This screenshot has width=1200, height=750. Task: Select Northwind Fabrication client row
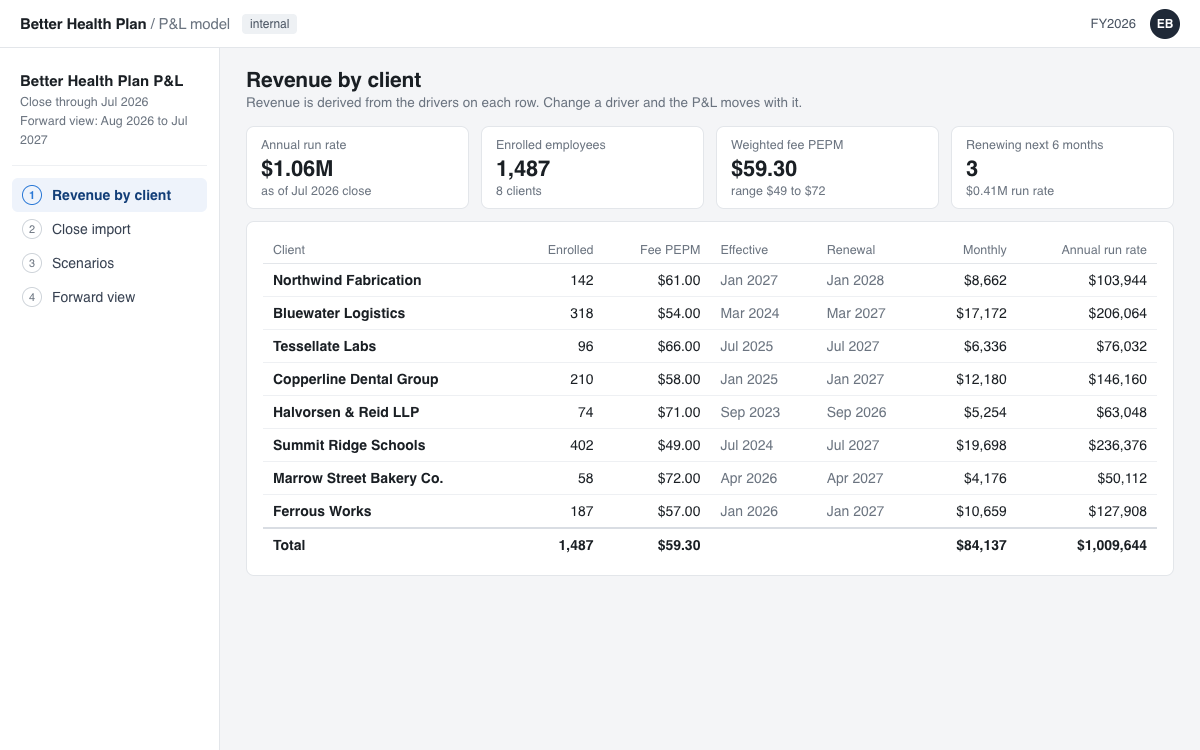[710, 280]
